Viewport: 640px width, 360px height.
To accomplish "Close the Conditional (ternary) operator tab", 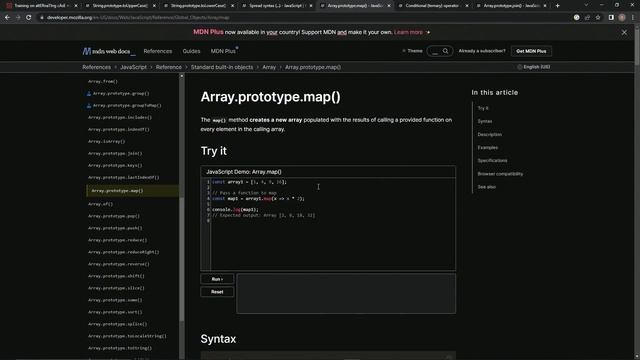I will click(x=467, y=6).
